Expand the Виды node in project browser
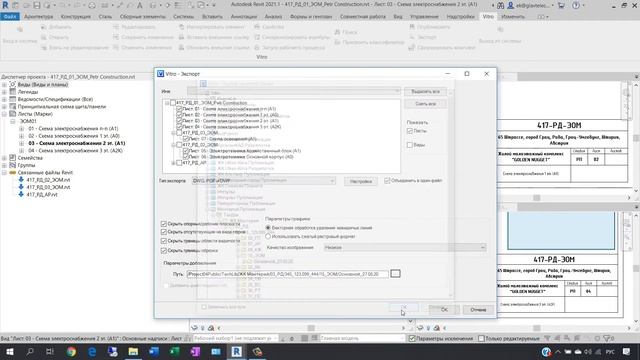Screen dimensions: 640x360 (4, 84)
